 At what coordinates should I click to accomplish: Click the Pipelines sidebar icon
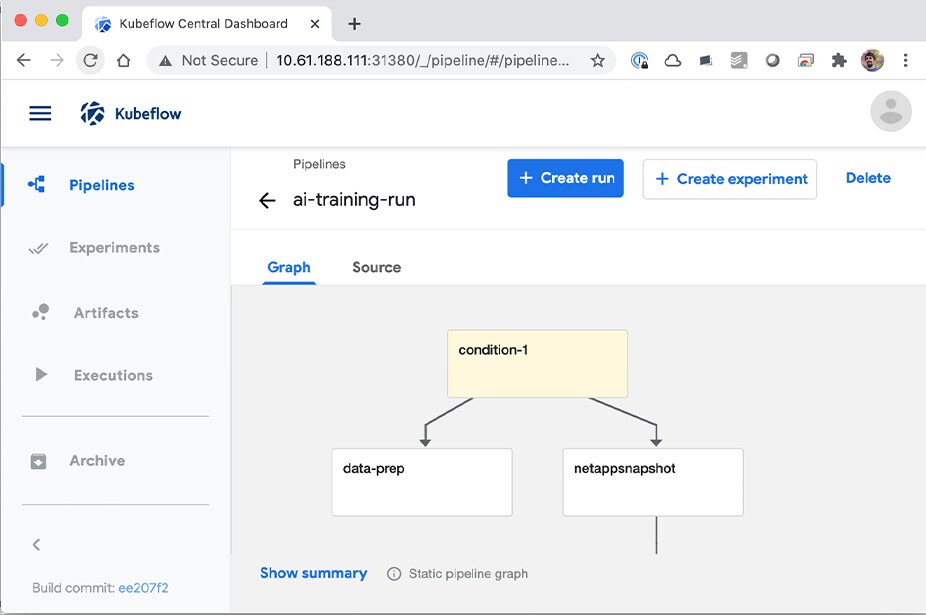tap(37, 185)
